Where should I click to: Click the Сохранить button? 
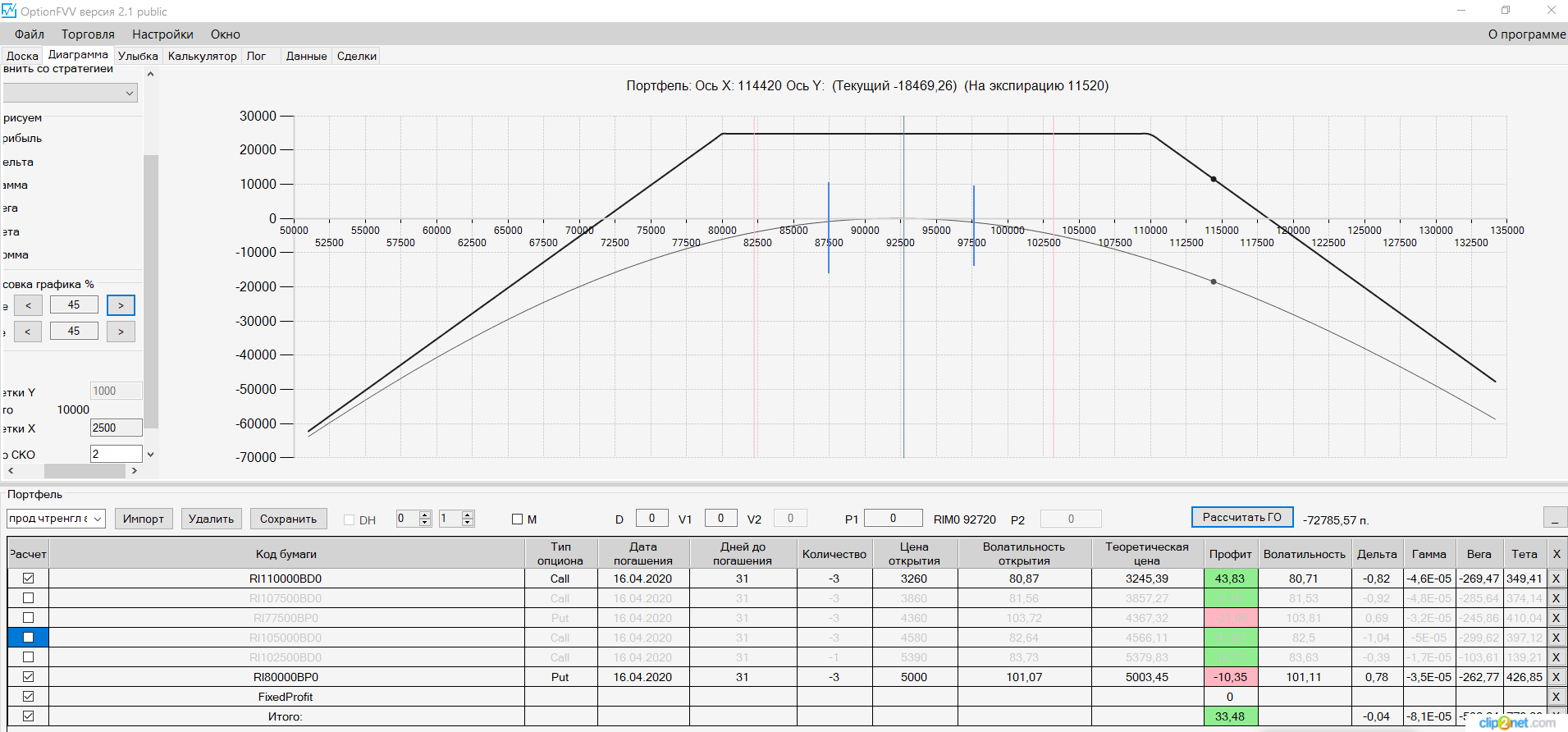click(x=288, y=519)
